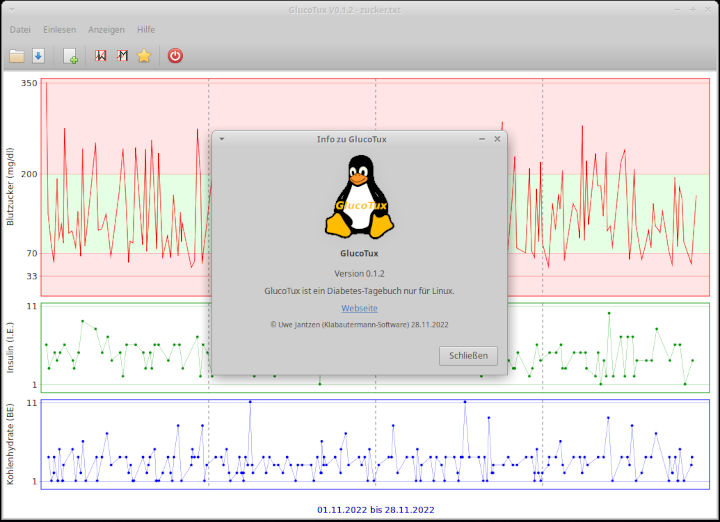The width and height of the screenshot is (720, 522).
Task: Open file with the folder toolbar icon
Action: pyautogui.click(x=17, y=56)
